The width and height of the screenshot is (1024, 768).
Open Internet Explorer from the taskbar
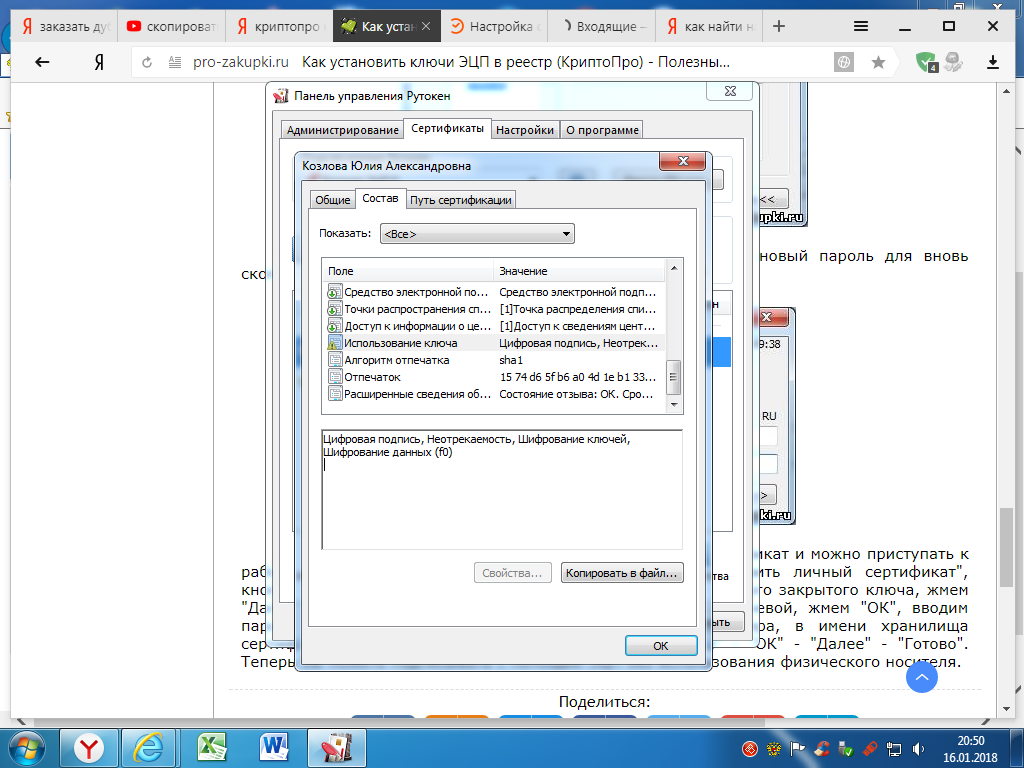point(151,747)
